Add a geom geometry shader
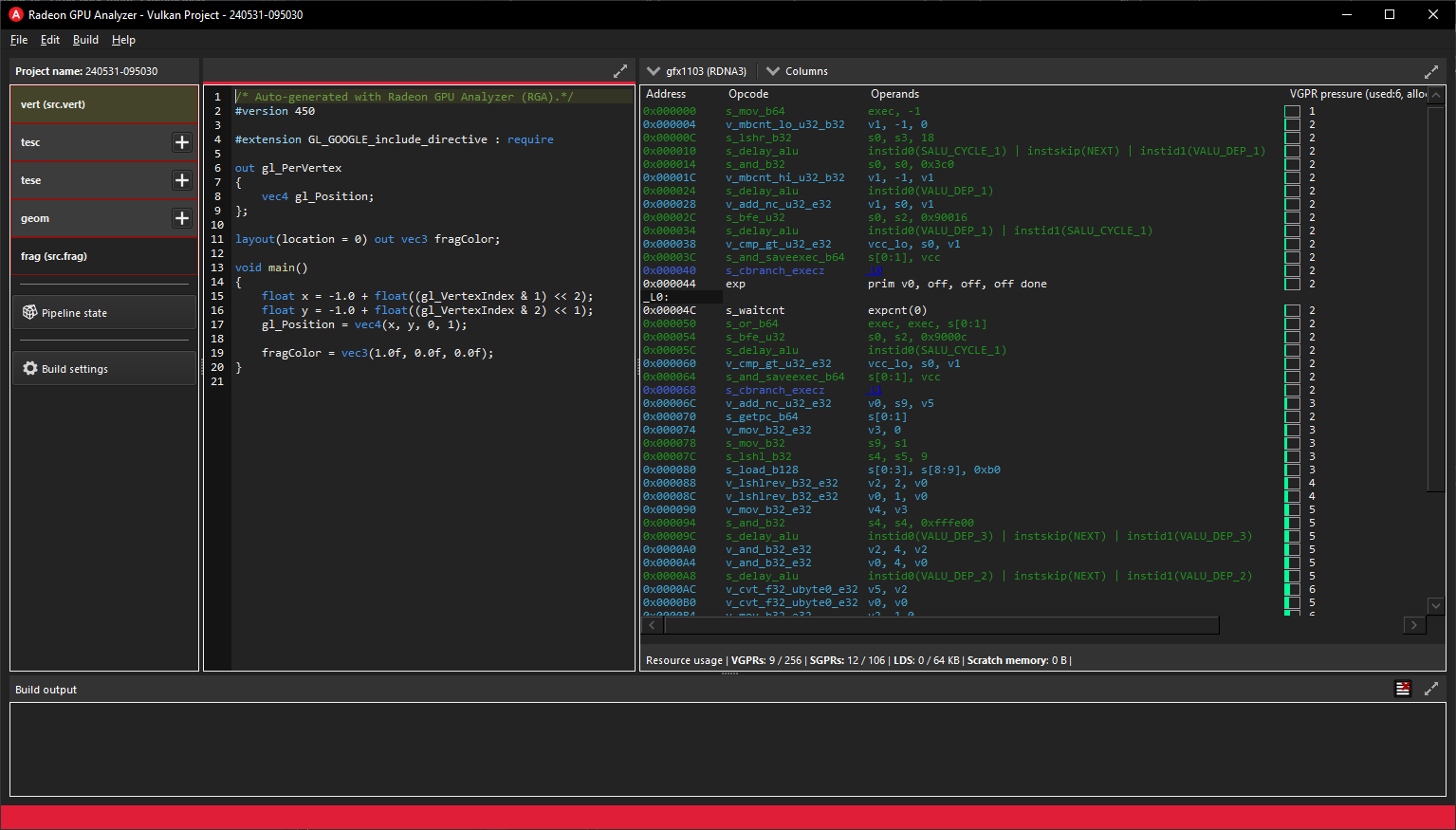Image resolution: width=1456 pixels, height=830 pixels. (181, 218)
